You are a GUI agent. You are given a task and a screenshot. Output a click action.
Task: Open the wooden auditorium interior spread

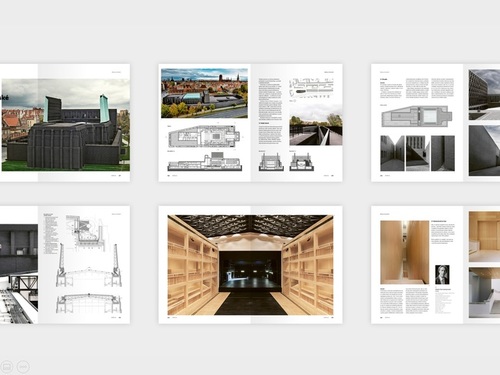250,265
